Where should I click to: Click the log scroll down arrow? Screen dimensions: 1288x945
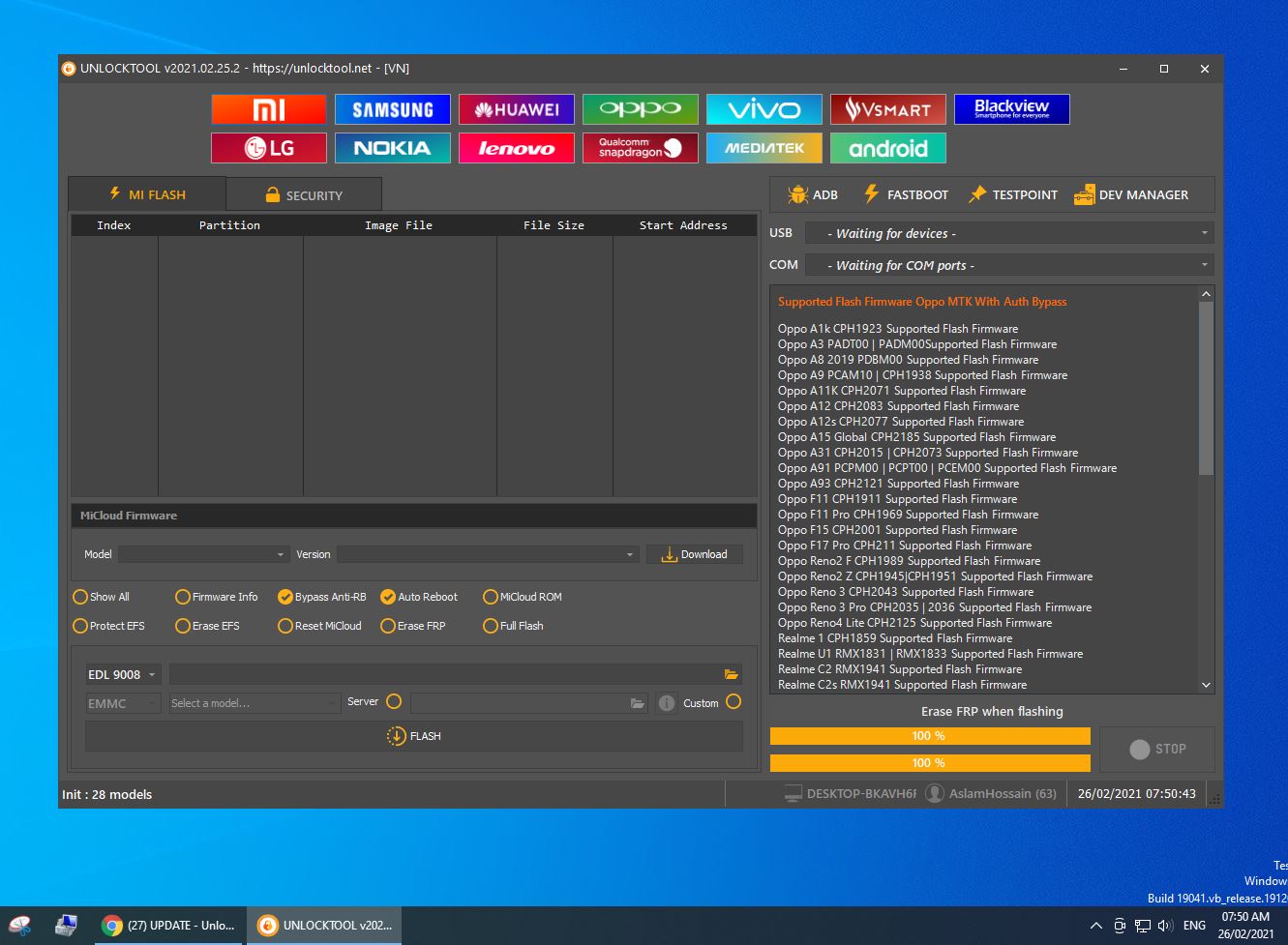1206,685
